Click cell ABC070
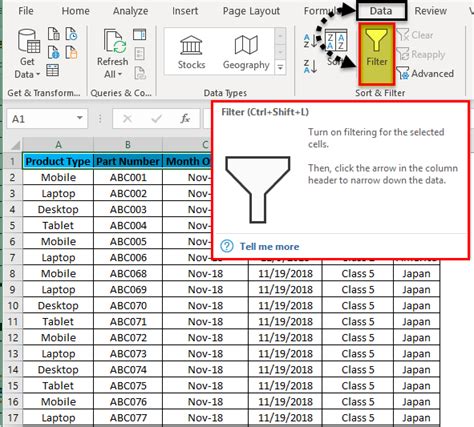The image size is (474, 427). (x=128, y=306)
